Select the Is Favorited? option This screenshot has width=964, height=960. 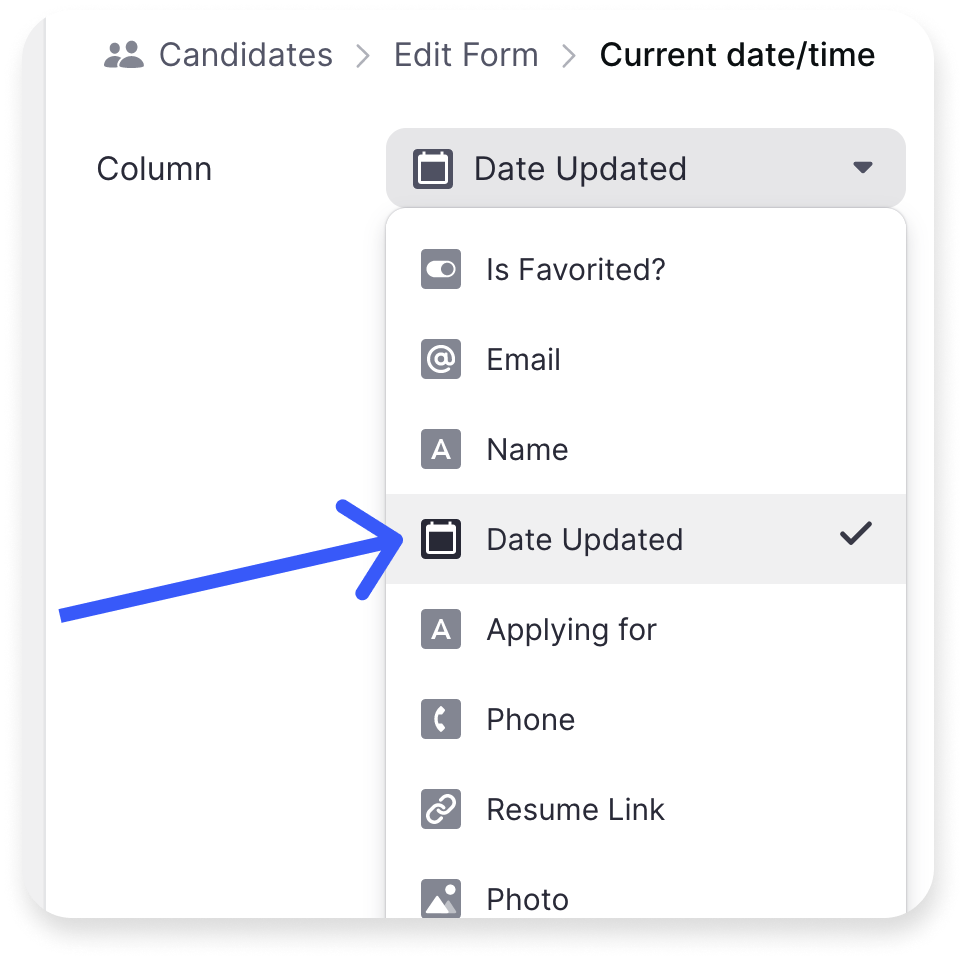click(x=576, y=270)
